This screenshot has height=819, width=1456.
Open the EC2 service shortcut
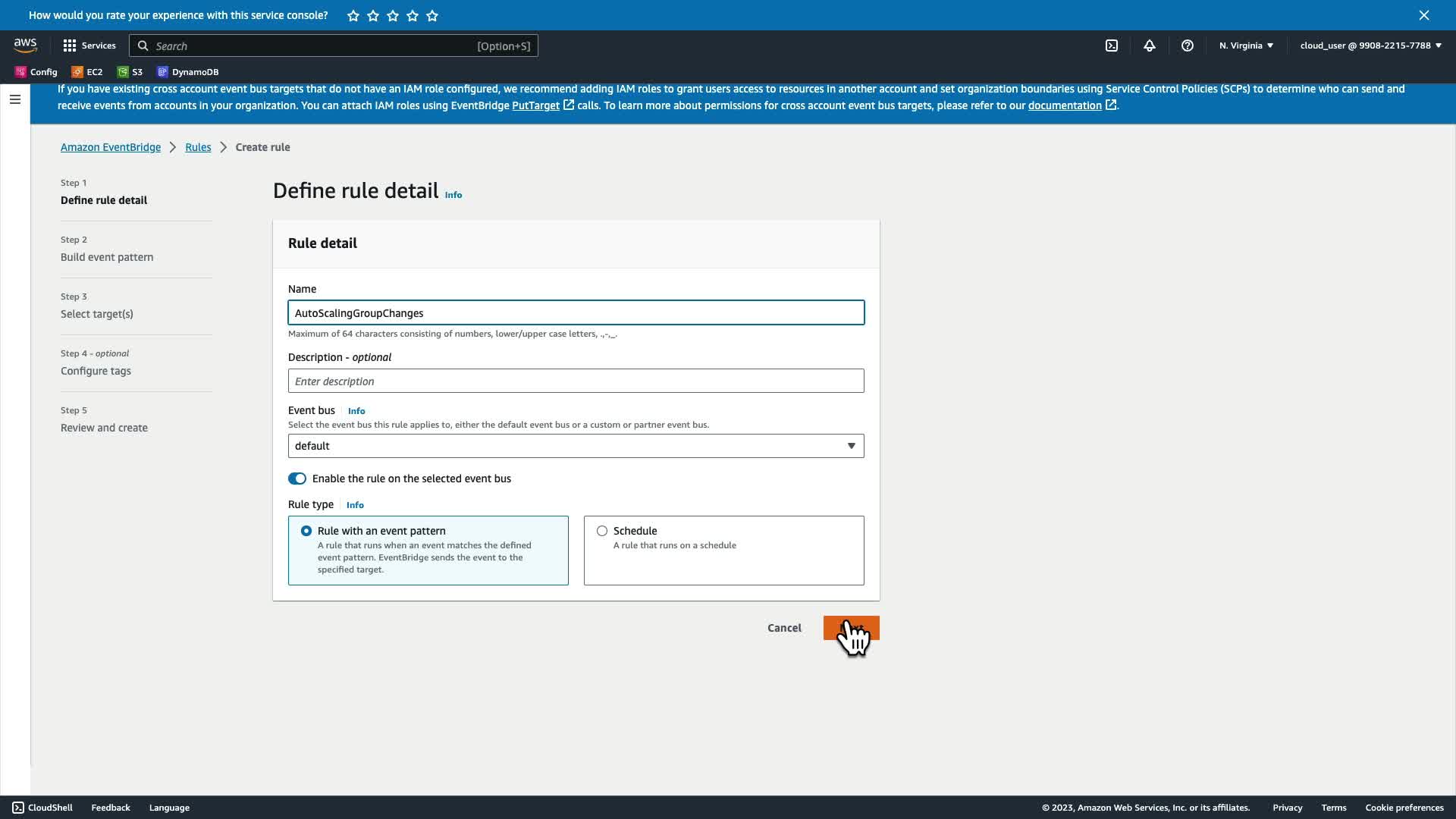coord(87,72)
